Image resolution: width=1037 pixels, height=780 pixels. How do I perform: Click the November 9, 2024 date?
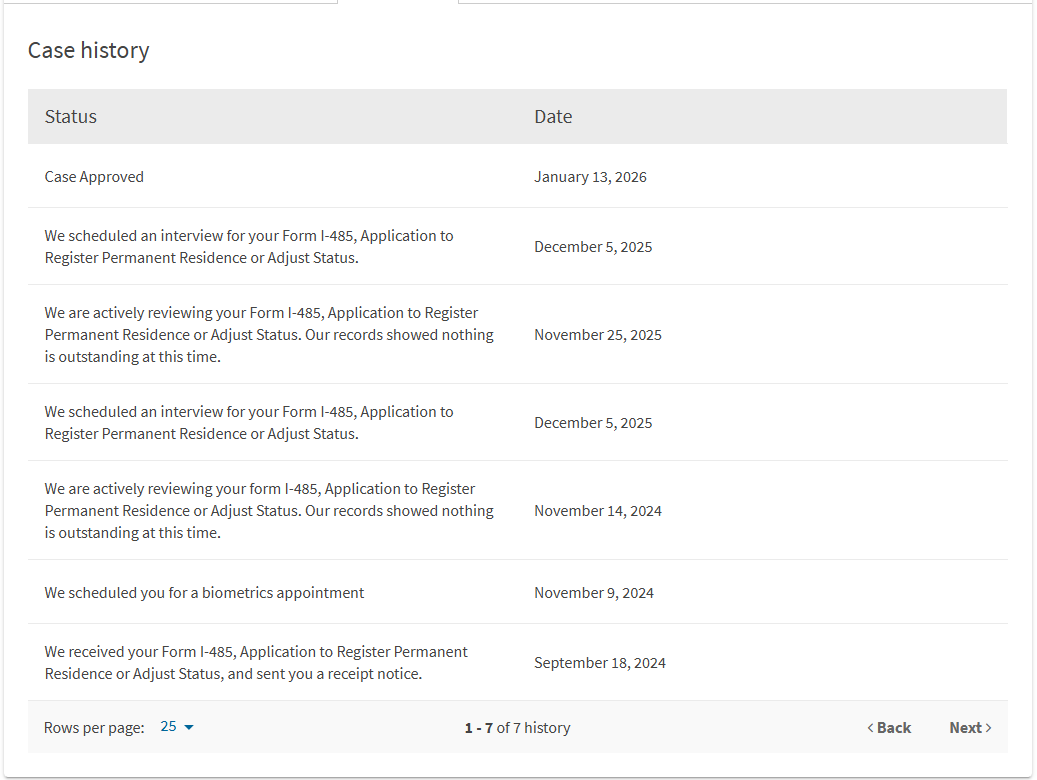point(593,593)
